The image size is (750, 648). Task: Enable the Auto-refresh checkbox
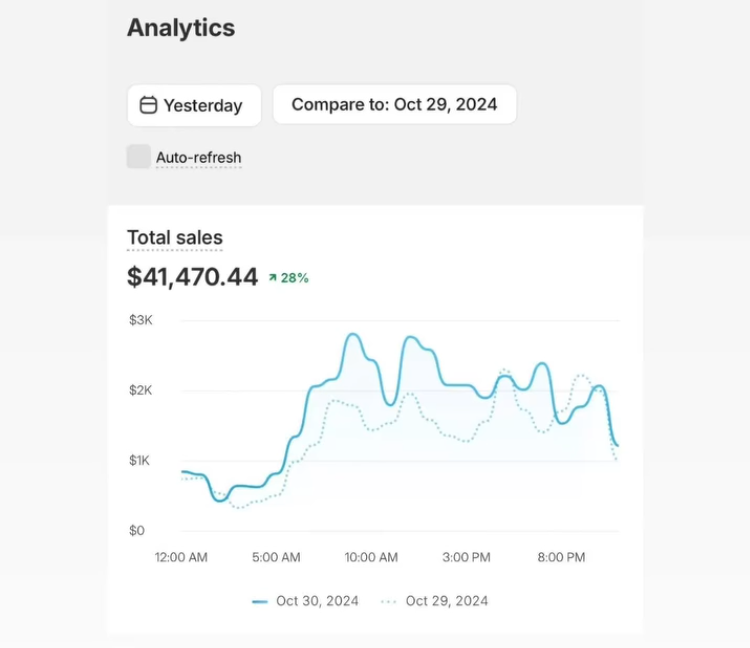coord(138,157)
